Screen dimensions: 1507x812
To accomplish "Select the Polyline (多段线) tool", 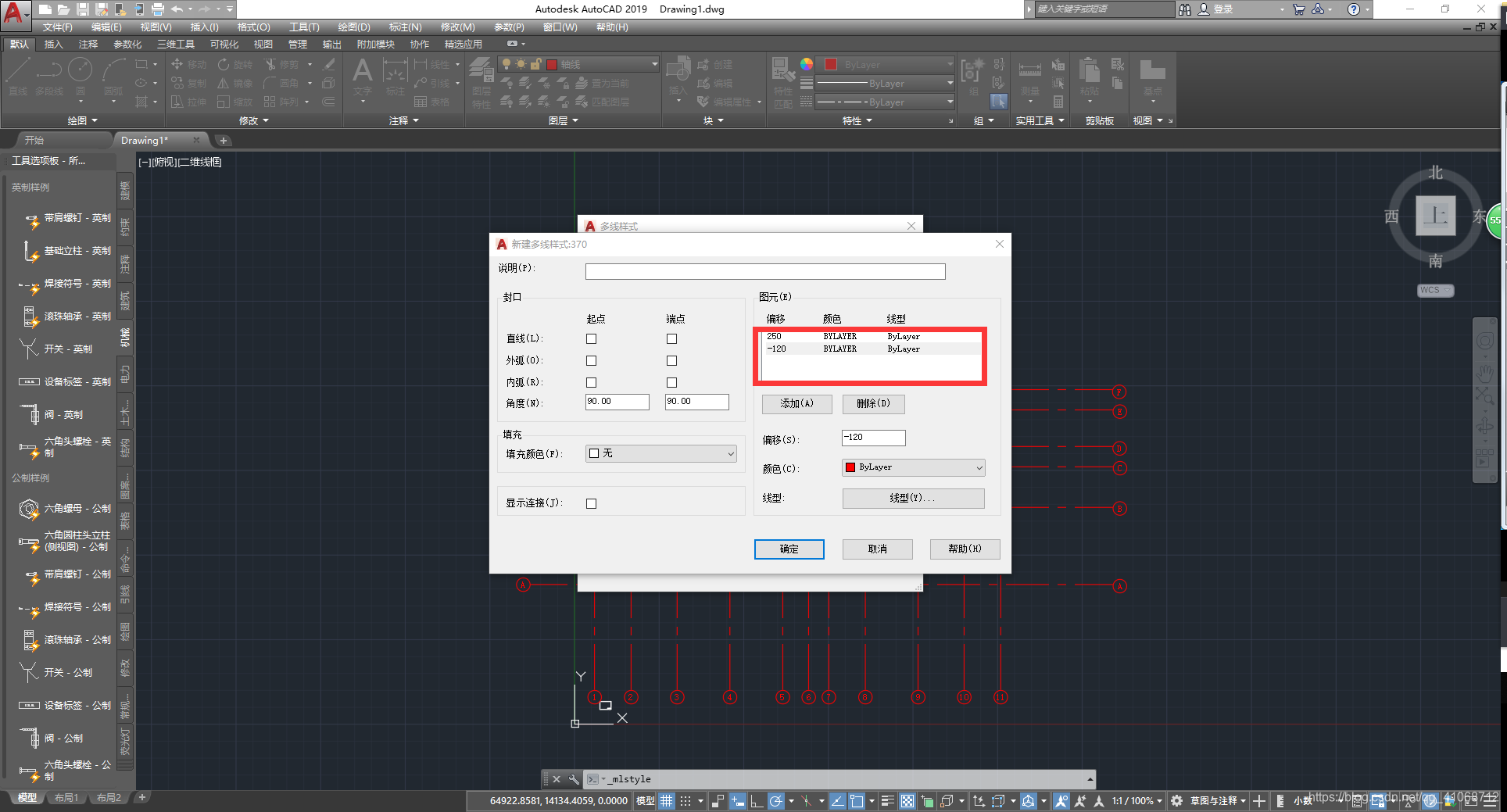I will 48,75.
